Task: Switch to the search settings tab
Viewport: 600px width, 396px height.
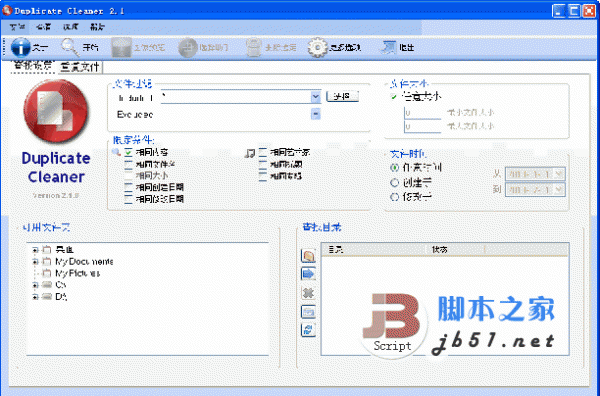Action: click(33, 66)
